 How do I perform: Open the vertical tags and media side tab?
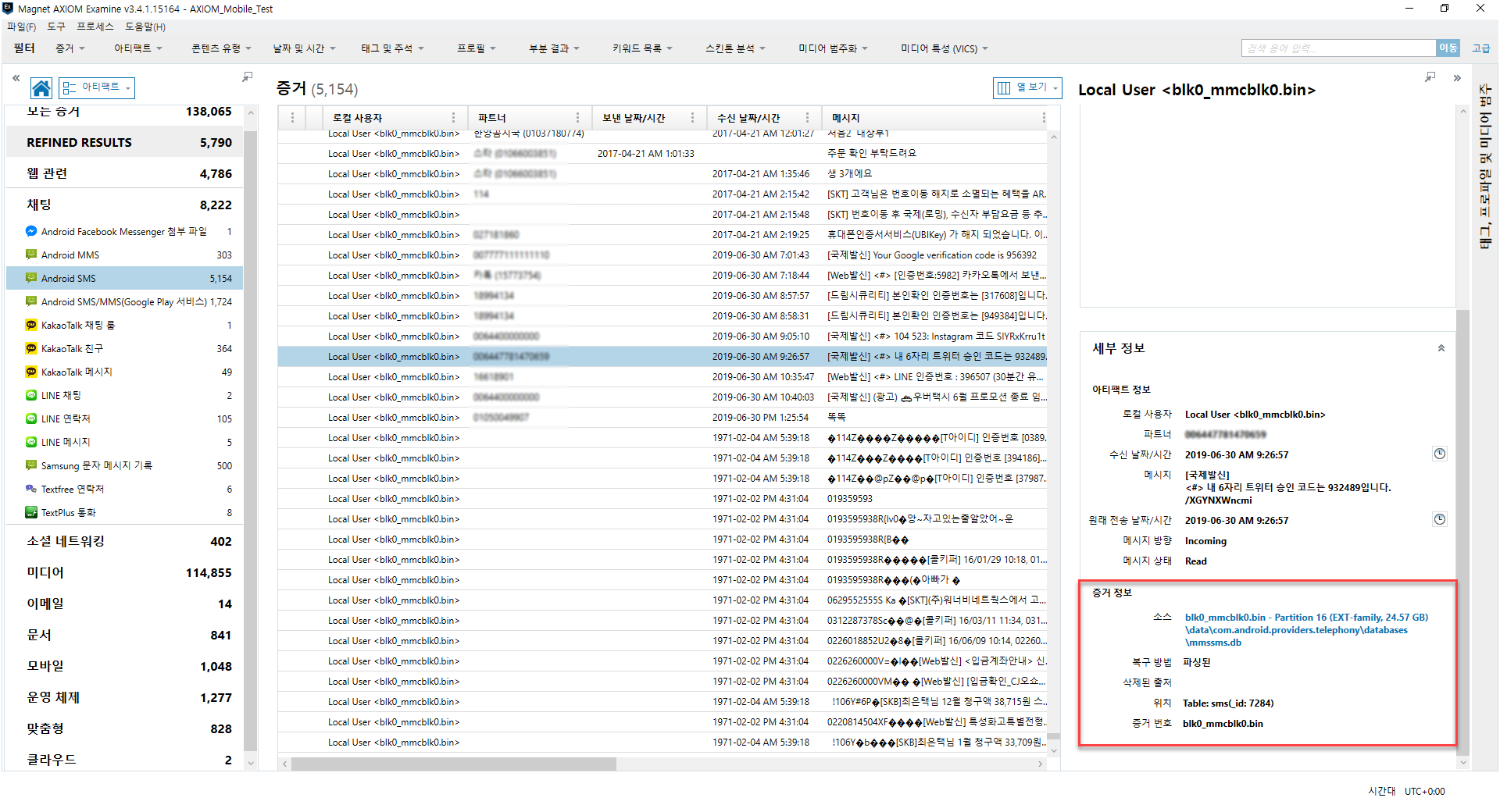(x=1485, y=167)
